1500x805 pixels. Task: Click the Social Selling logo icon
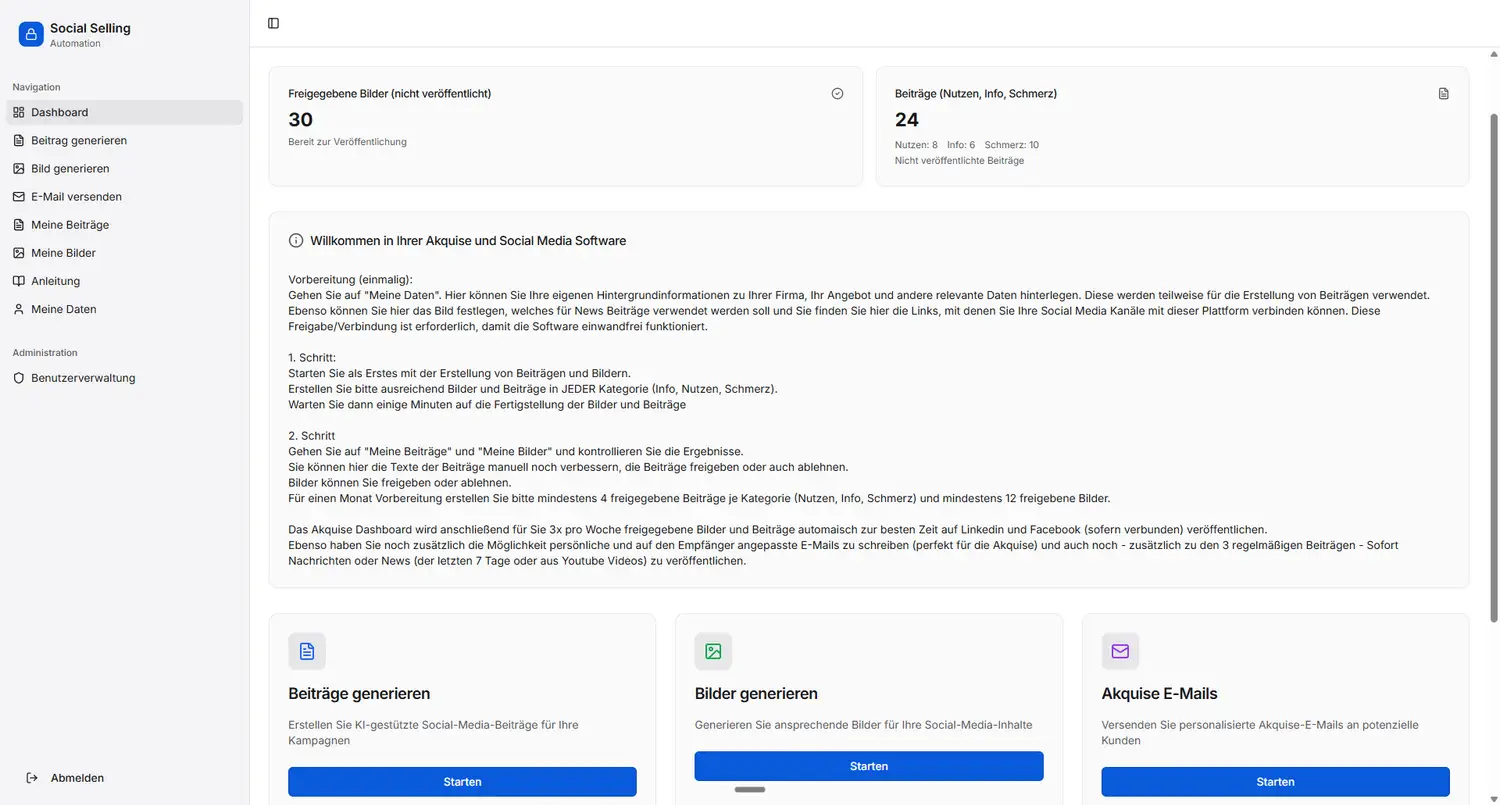pos(31,34)
